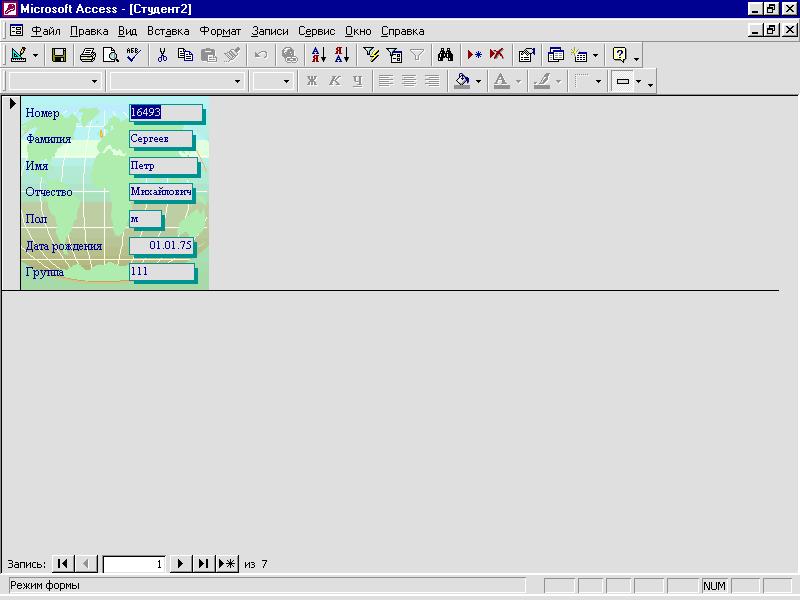The height and width of the screenshot is (600, 800).
Task: Click the Insert Hyperlink globe icon
Action: (x=290, y=55)
